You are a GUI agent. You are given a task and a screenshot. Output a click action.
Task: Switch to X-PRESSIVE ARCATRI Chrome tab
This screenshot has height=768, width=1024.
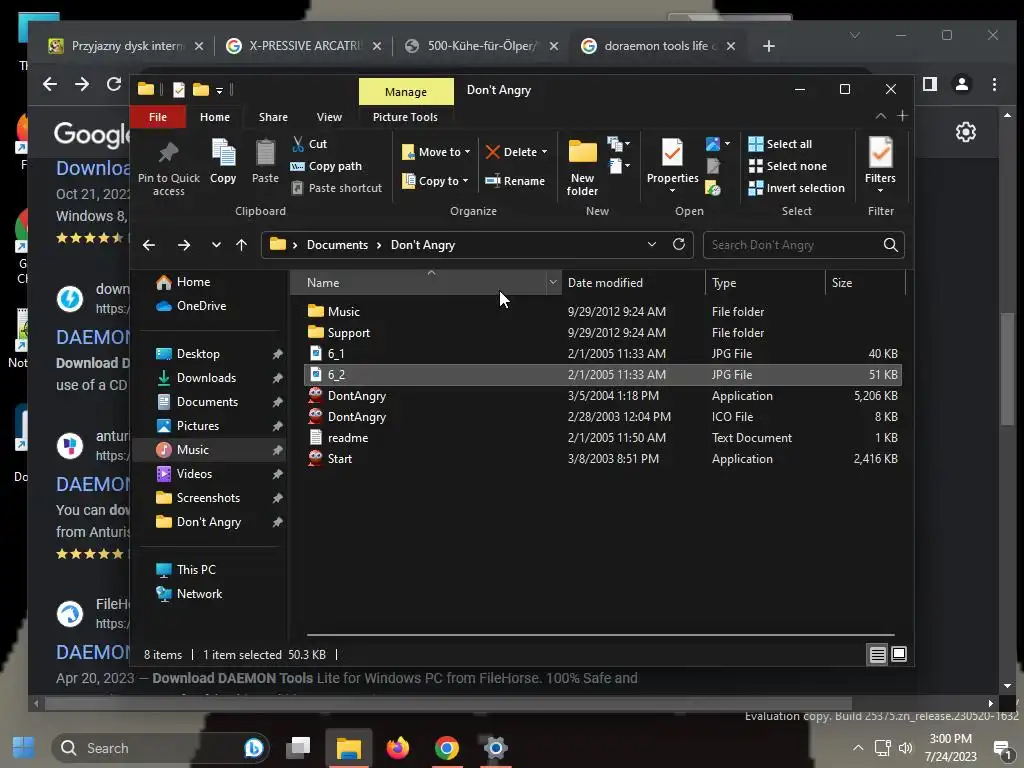click(304, 46)
